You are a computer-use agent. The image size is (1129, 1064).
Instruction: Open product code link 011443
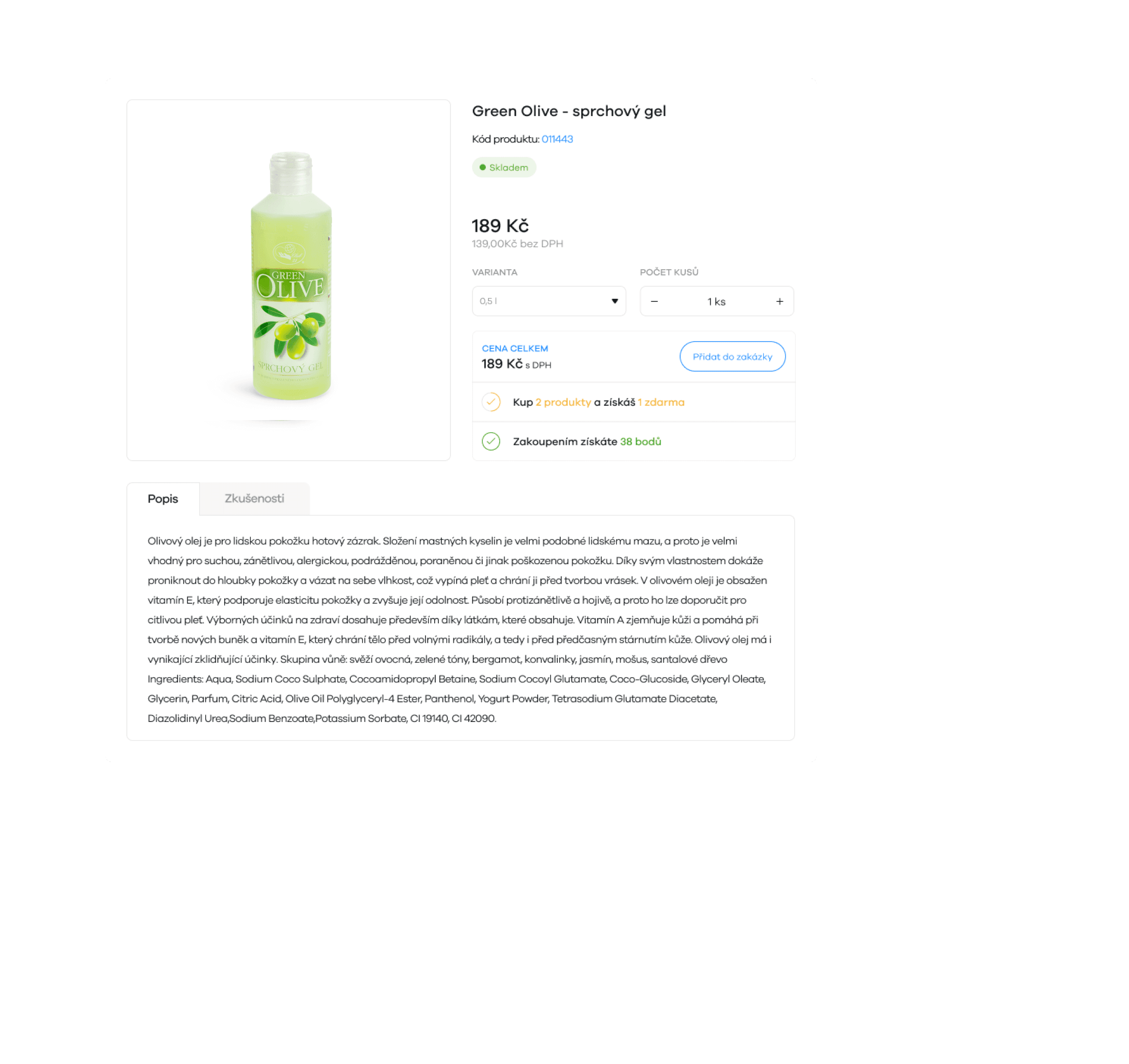point(557,139)
